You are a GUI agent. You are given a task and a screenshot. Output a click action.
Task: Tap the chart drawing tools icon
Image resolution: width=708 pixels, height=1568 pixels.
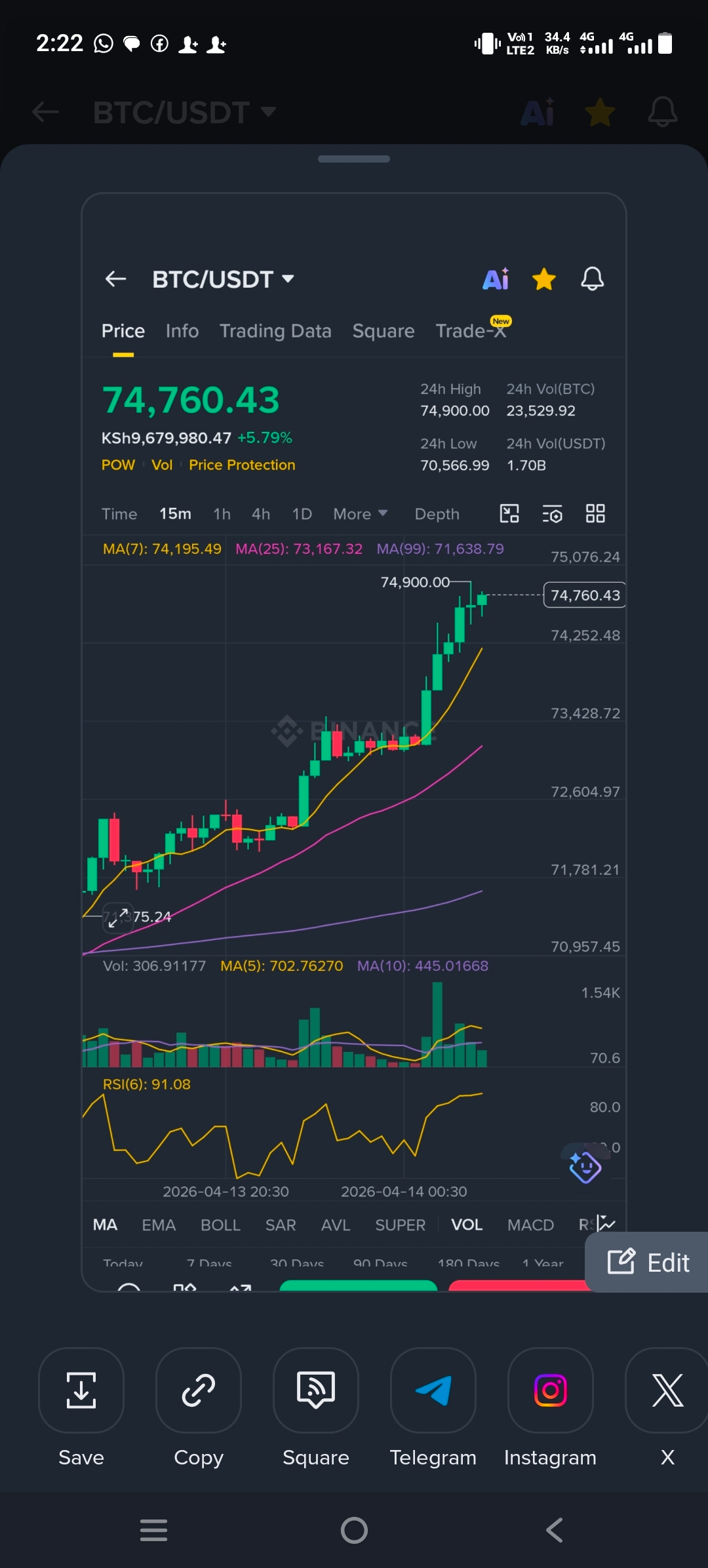pyautogui.click(x=509, y=513)
